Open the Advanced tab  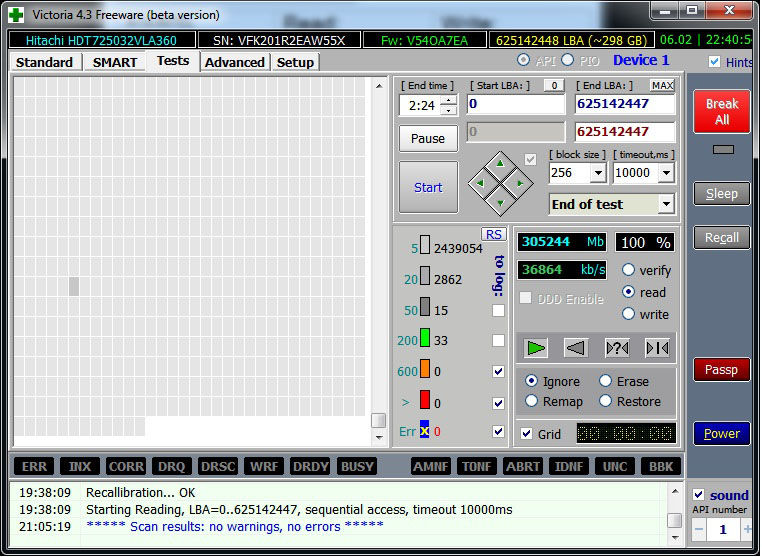[235, 62]
